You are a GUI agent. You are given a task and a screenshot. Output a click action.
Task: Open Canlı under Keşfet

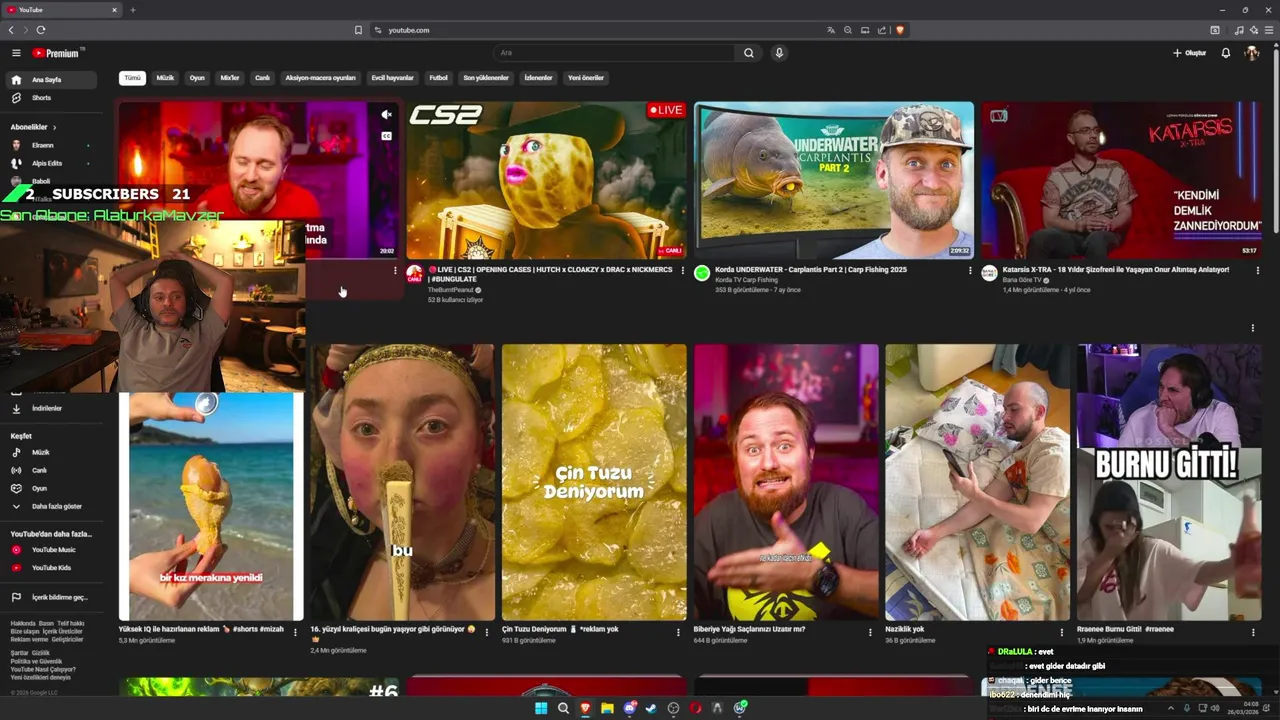pos(53,470)
